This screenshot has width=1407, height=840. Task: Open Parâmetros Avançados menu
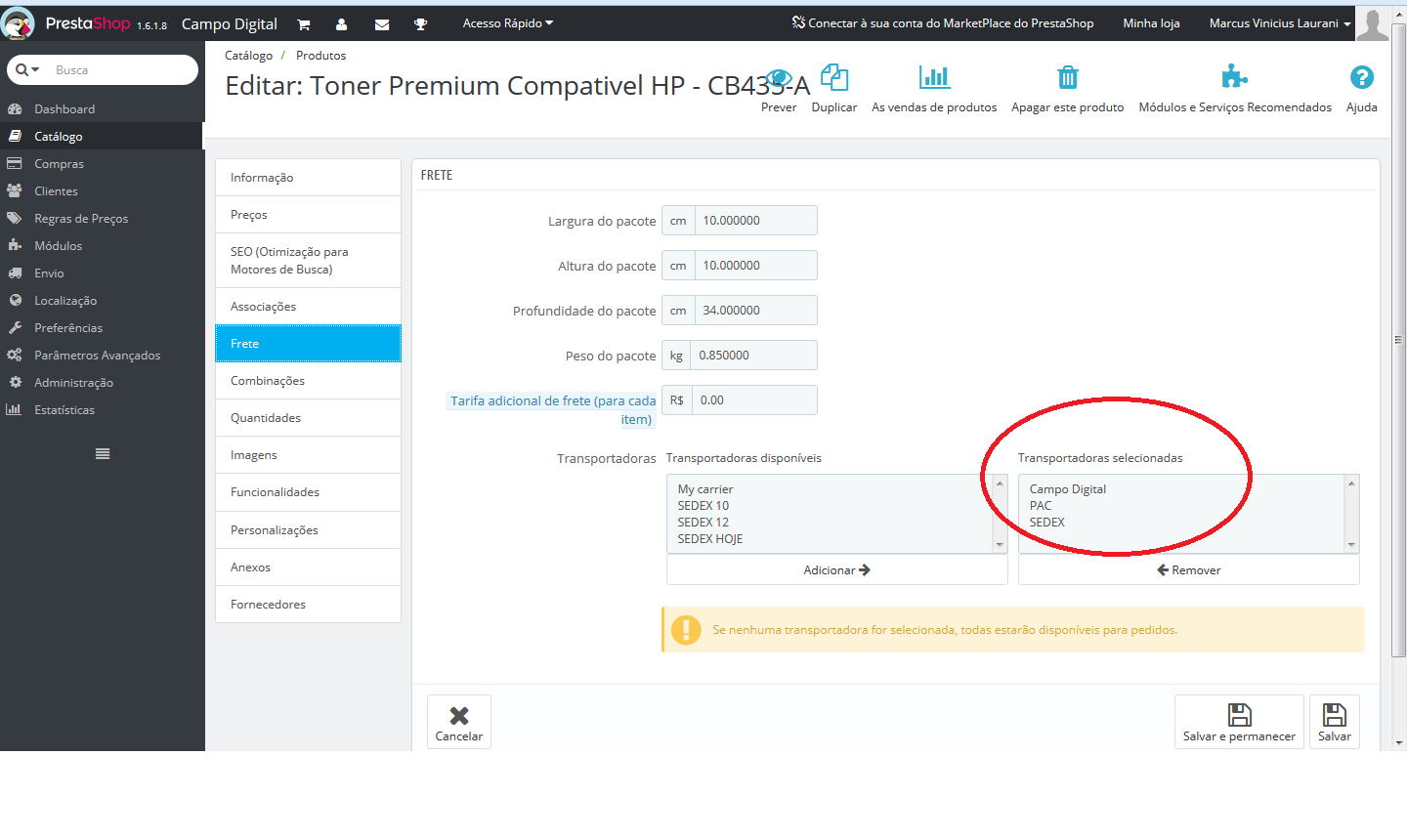[102, 355]
